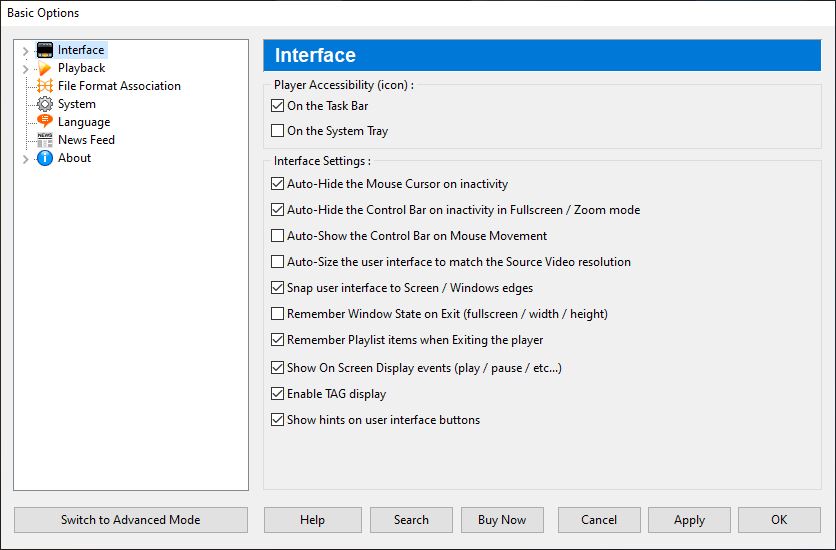Viewport: 836px width, 550px height.
Task: Select the File Format Association label
Action: pyautogui.click(x=119, y=86)
